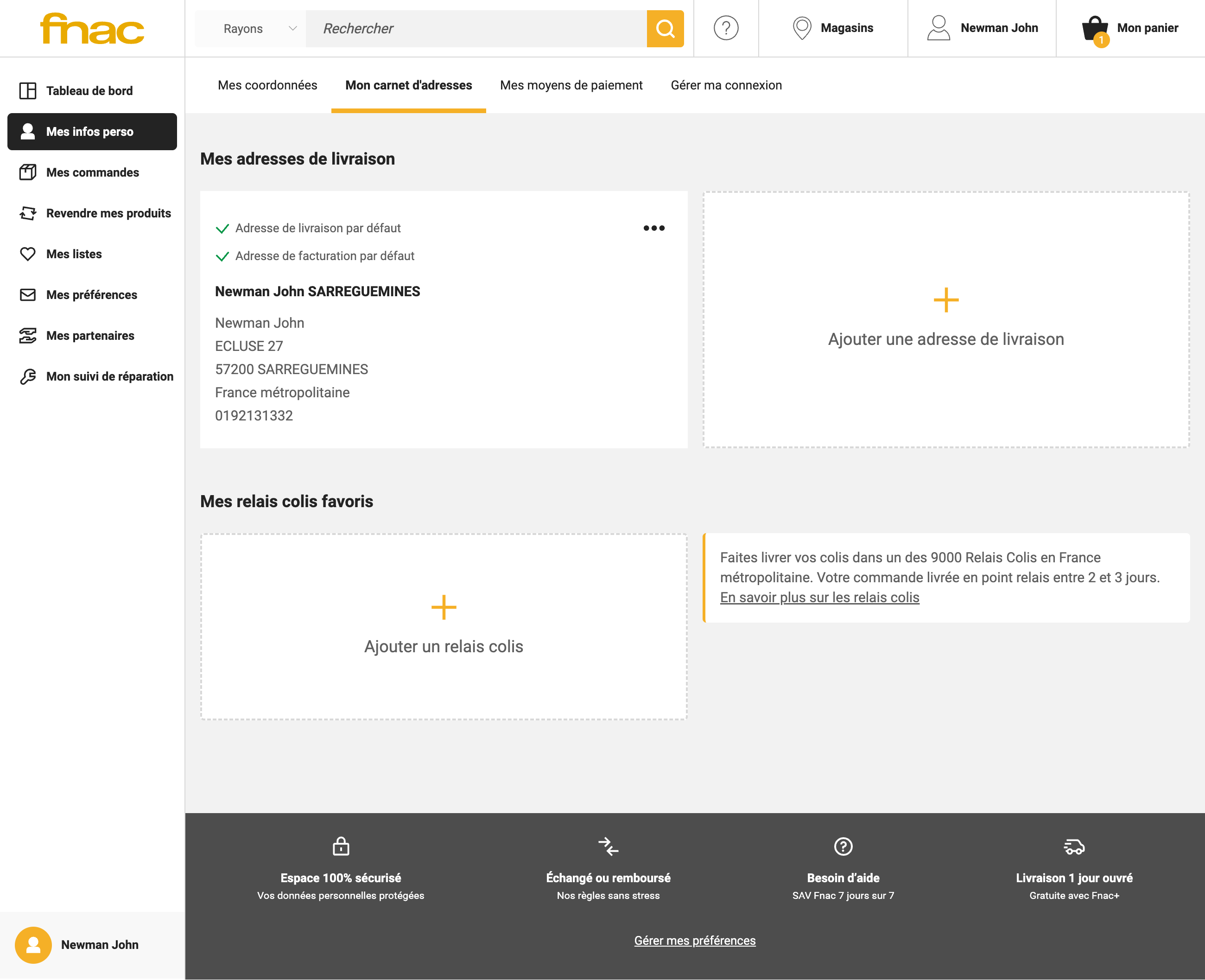Screen dimensions: 1205x980
Task: Open the Mes moyens de paiement tab
Action: coord(571,85)
